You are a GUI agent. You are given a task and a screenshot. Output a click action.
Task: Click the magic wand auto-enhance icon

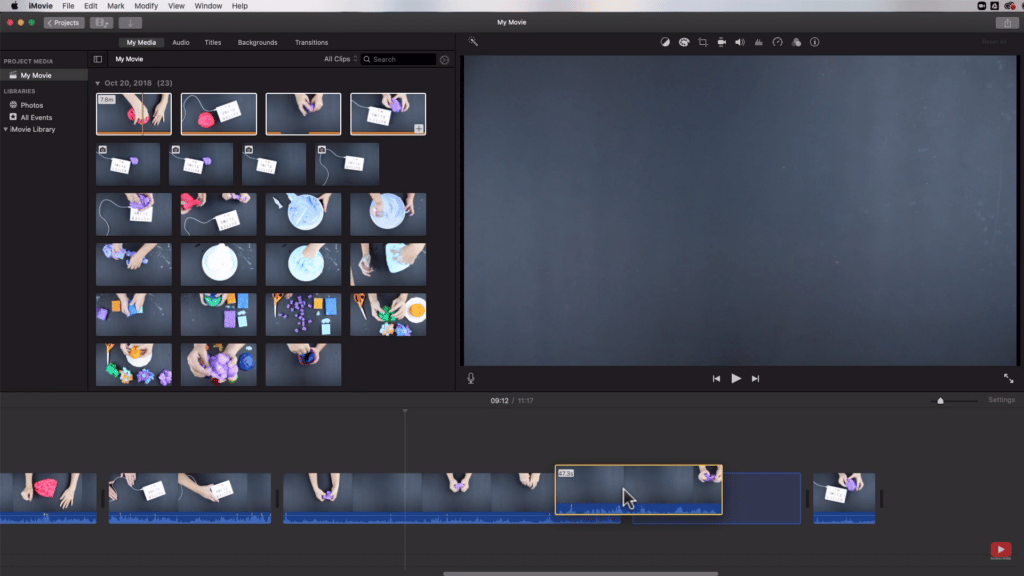coord(473,42)
